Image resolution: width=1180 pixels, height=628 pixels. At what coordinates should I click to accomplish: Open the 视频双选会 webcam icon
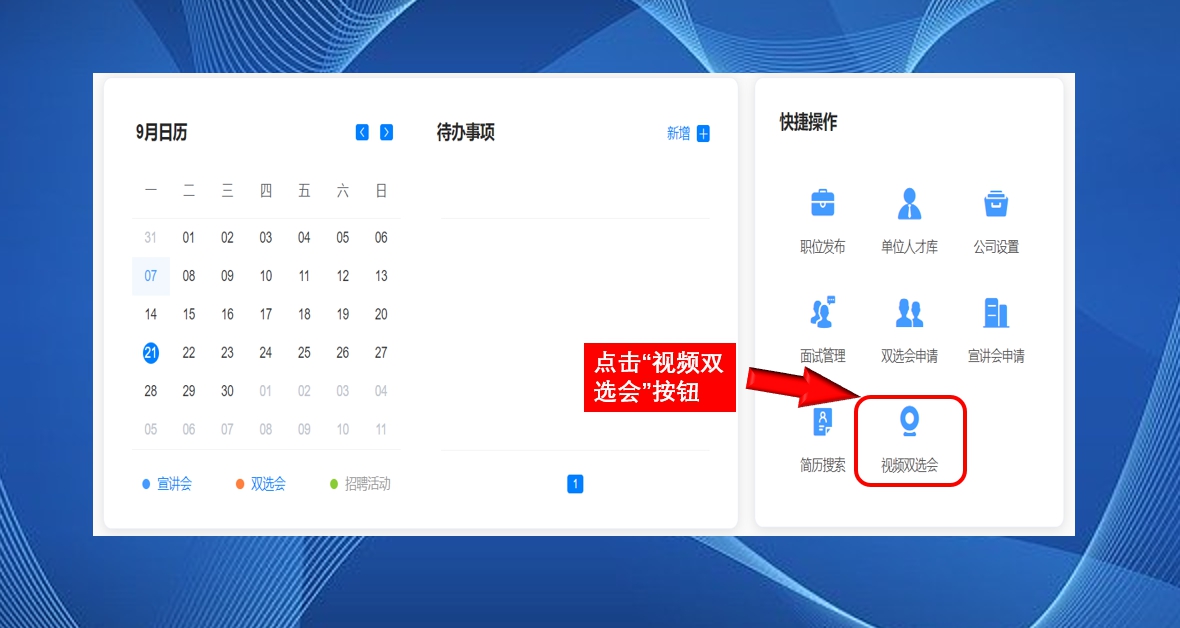tap(909, 421)
